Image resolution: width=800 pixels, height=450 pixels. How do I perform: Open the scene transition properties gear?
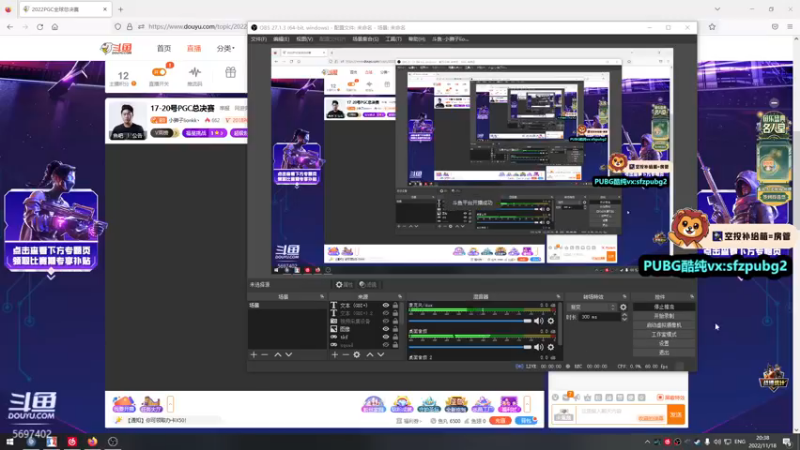pos(623,307)
